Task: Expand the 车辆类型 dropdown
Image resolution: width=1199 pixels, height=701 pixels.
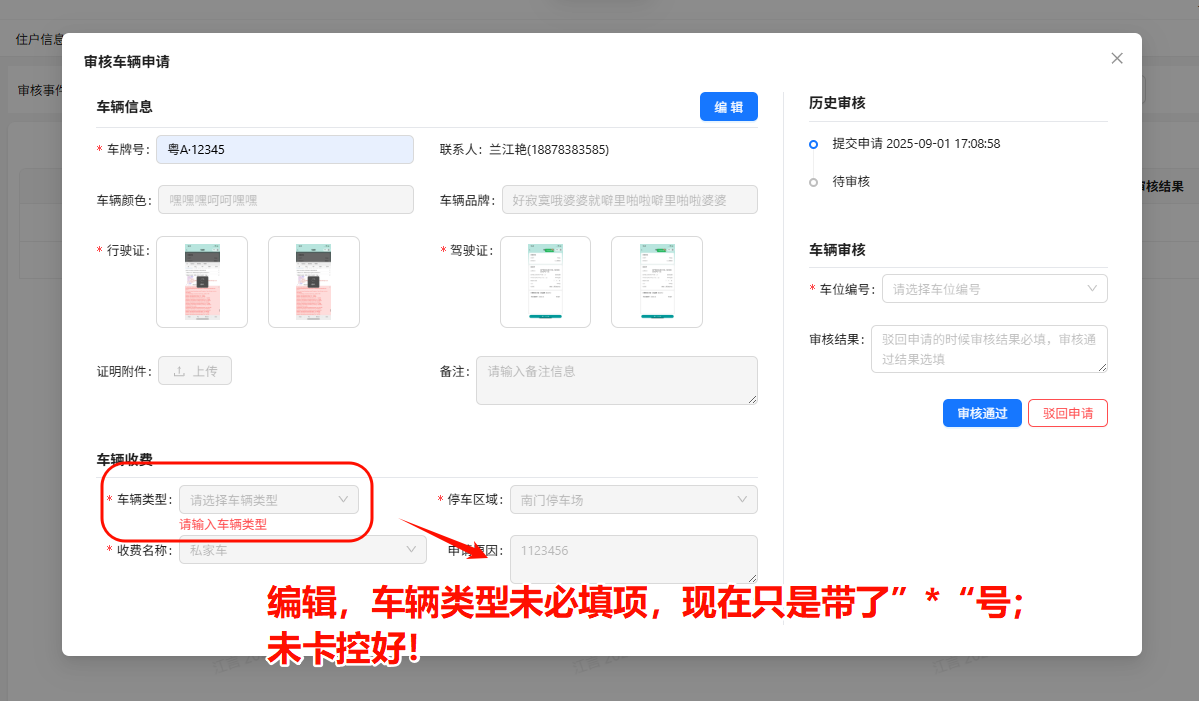Action: tap(268, 499)
